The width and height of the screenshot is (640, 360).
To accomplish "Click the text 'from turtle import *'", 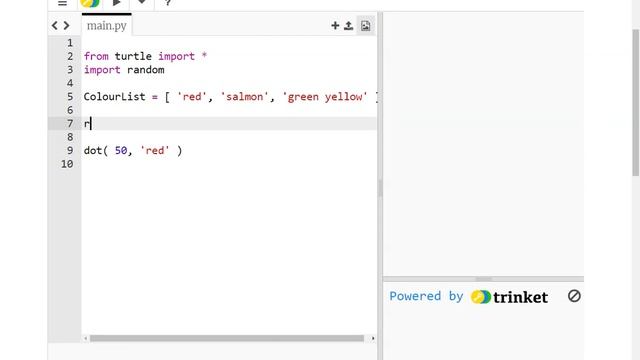I will [x=145, y=56].
